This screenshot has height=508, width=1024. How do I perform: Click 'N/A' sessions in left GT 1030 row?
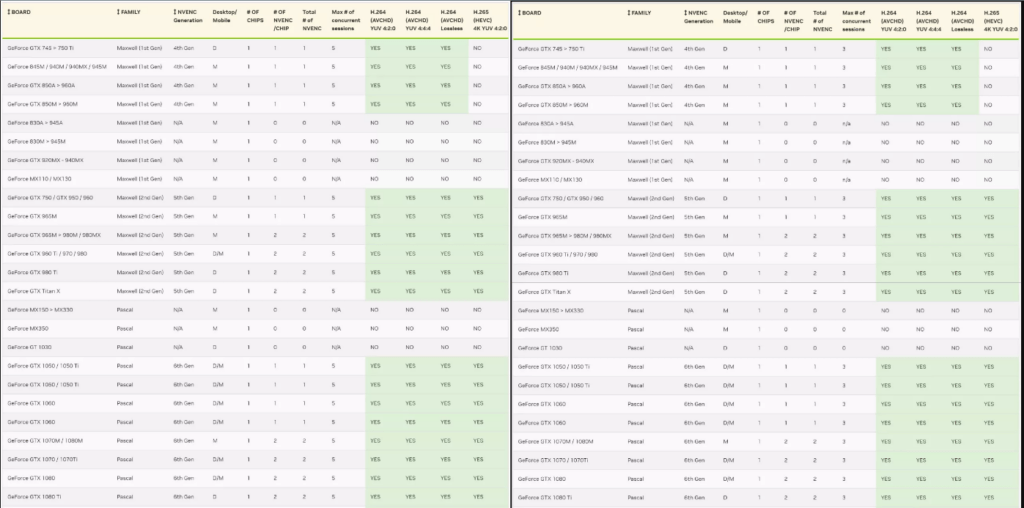point(336,347)
